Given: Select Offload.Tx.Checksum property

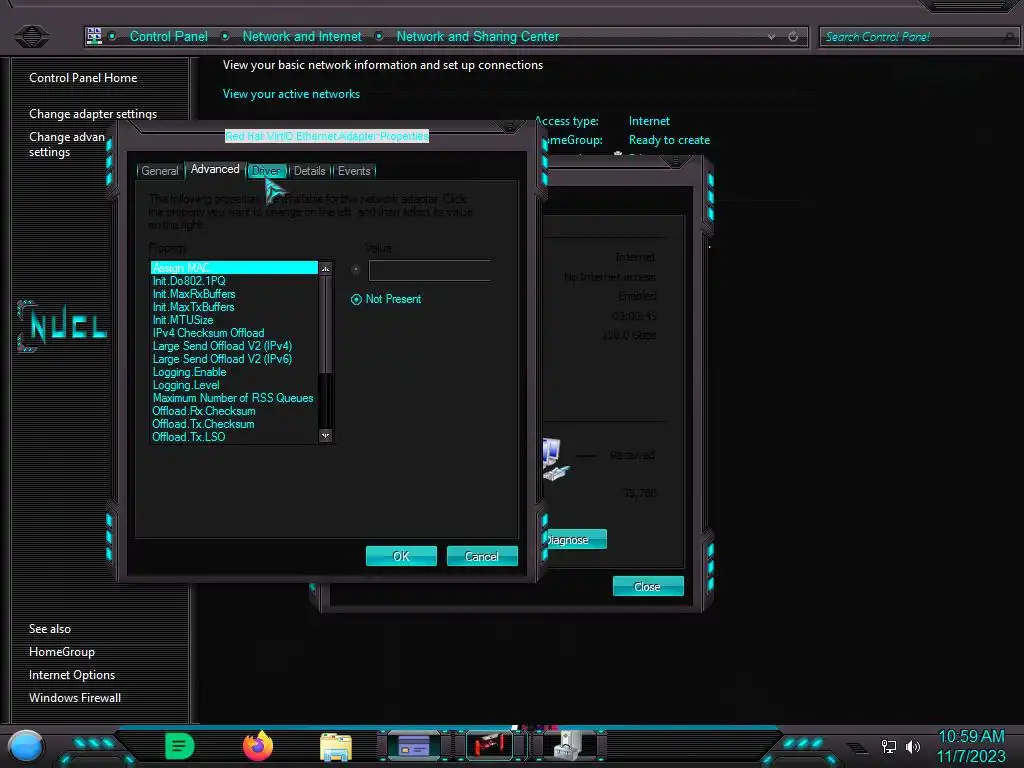Looking at the screenshot, I should point(234,424).
